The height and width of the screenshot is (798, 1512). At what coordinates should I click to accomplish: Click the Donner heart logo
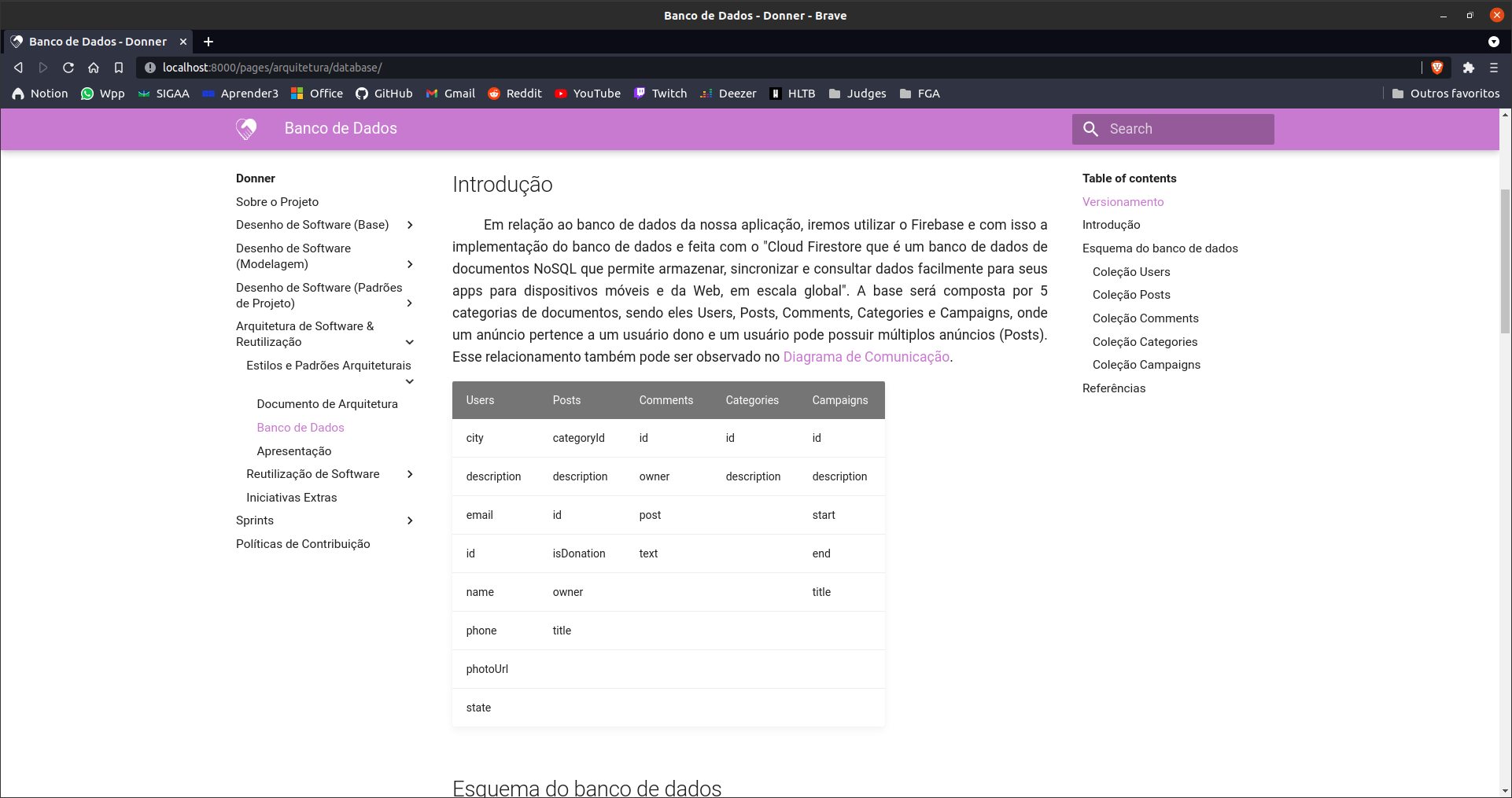click(x=246, y=129)
